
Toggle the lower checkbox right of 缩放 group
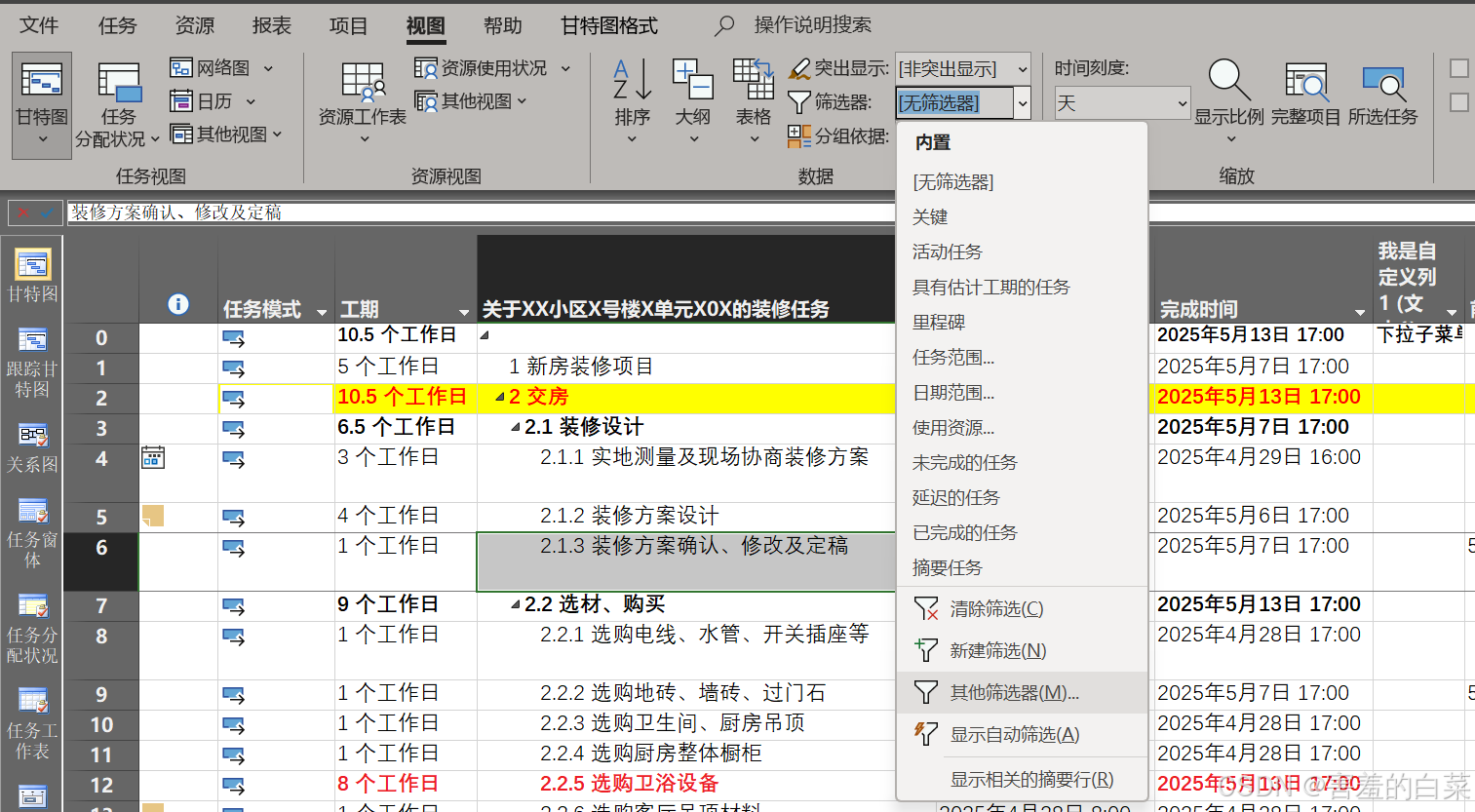pos(1459,102)
